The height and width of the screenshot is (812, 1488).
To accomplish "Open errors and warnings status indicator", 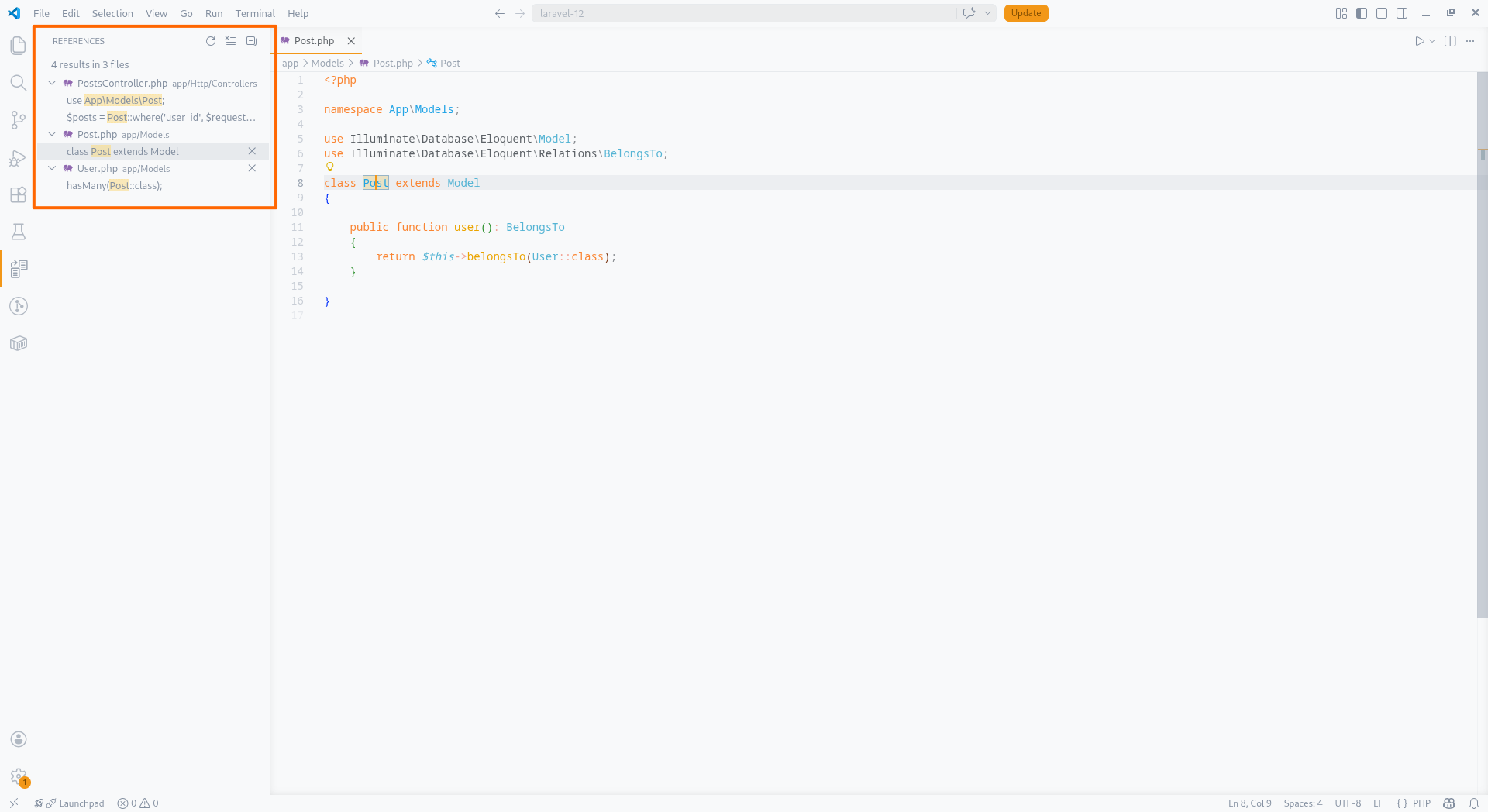I will pyautogui.click(x=138, y=803).
